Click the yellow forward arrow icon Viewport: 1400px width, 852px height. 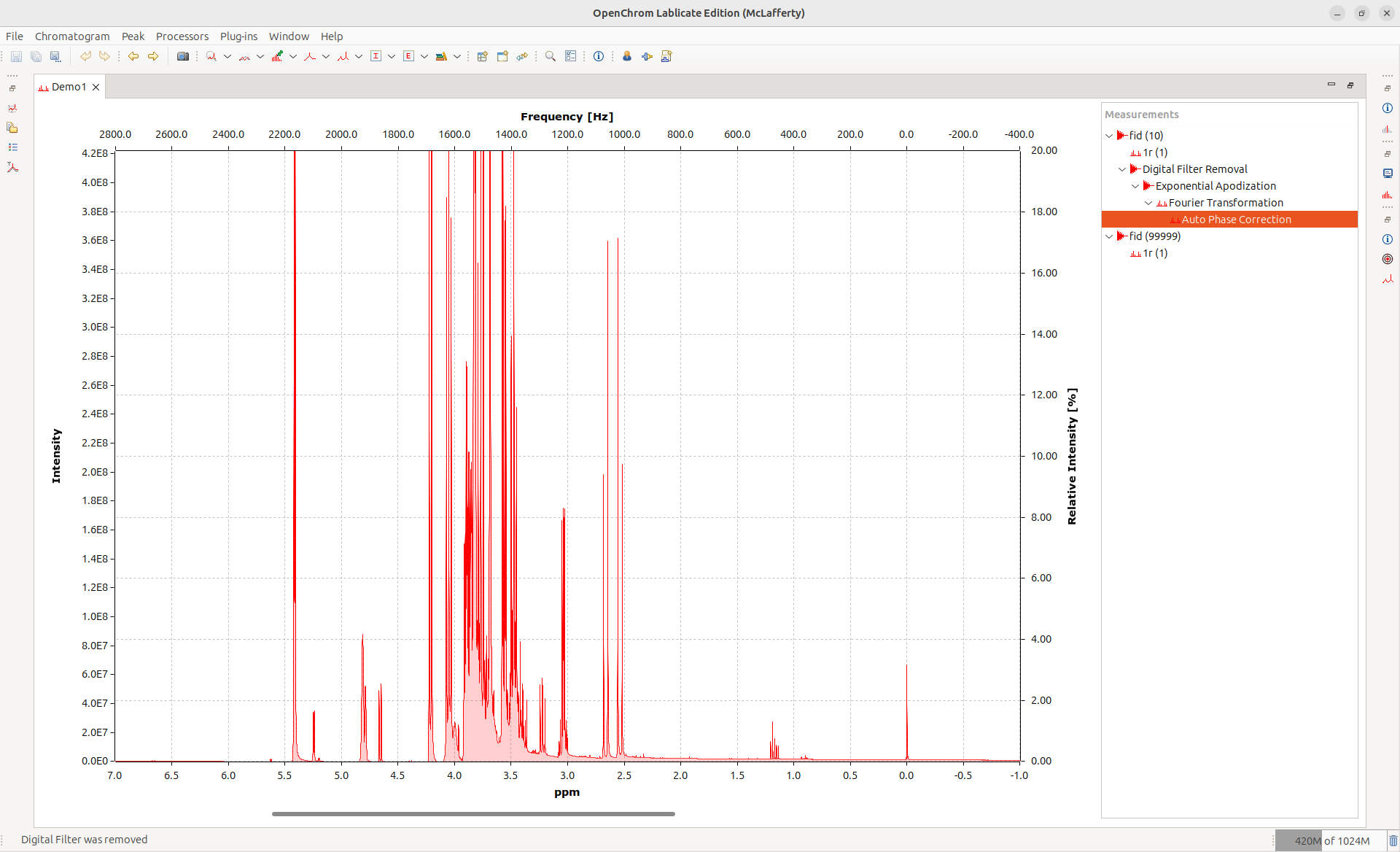[153, 56]
